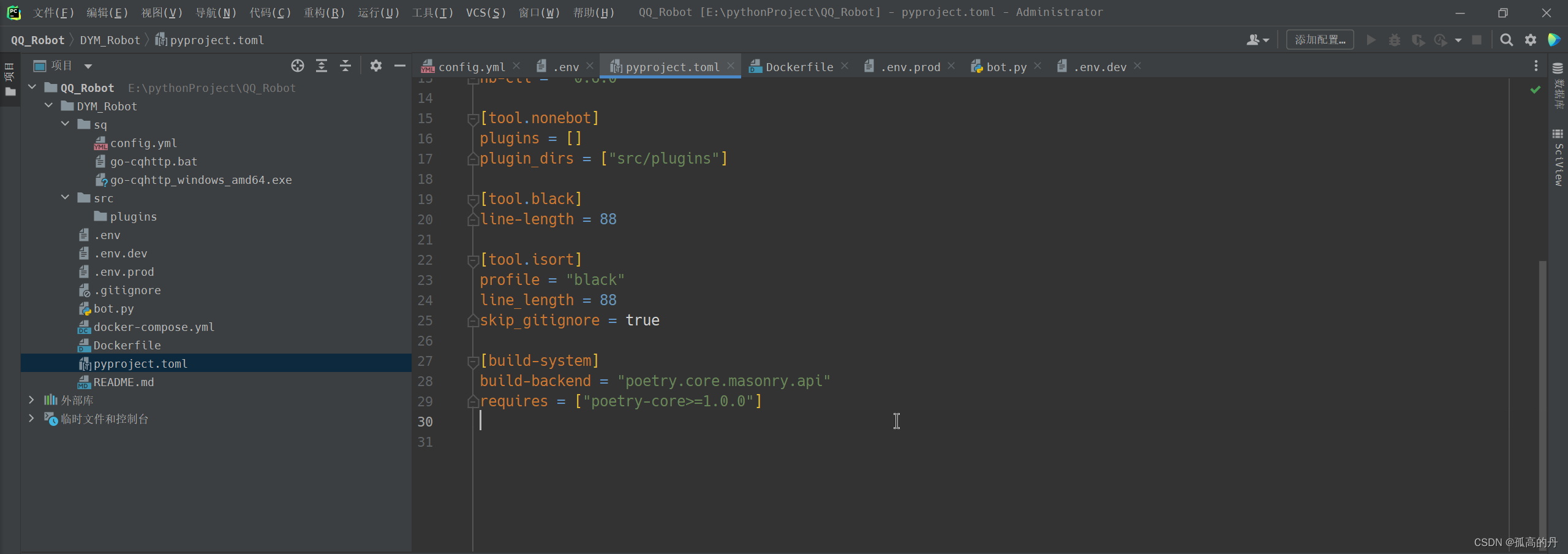This screenshot has width=1568, height=554.
Task: Open the Database tool window sidebar
Action: click(x=1558, y=86)
